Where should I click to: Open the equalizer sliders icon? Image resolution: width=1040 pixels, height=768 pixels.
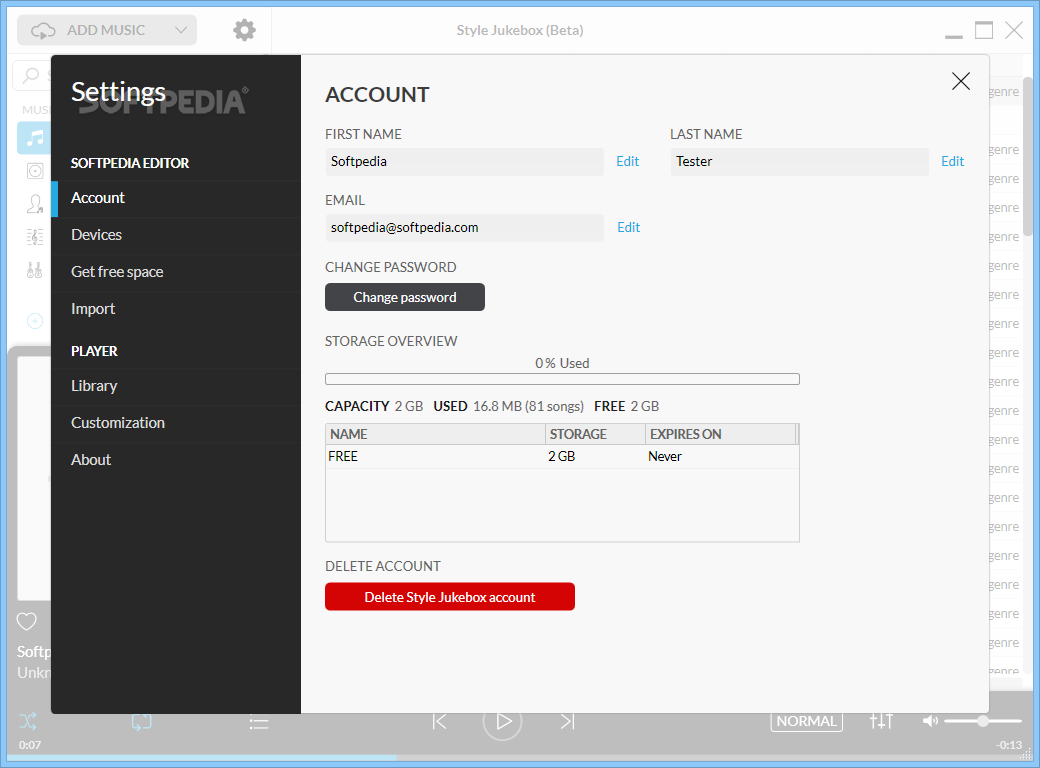[x=881, y=721]
